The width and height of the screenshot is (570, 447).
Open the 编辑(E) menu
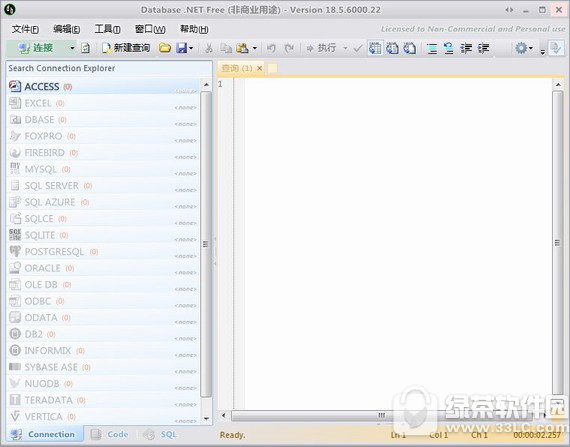point(67,29)
